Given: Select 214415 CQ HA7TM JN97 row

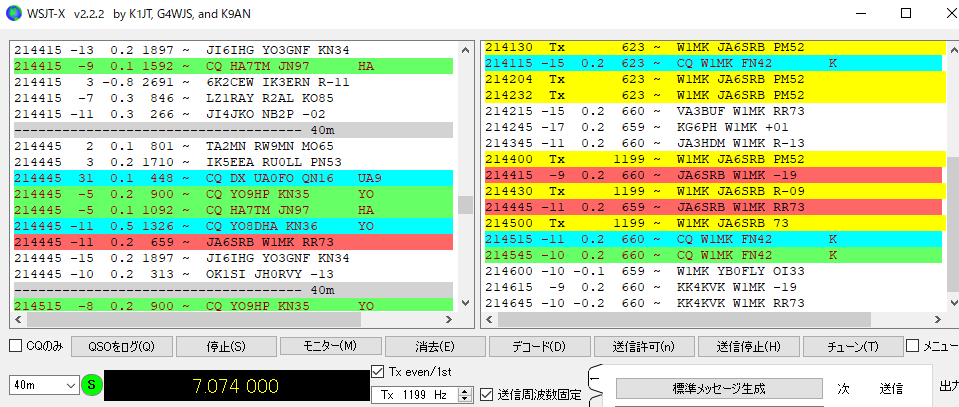Looking at the screenshot, I should click(x=233, y=66).
